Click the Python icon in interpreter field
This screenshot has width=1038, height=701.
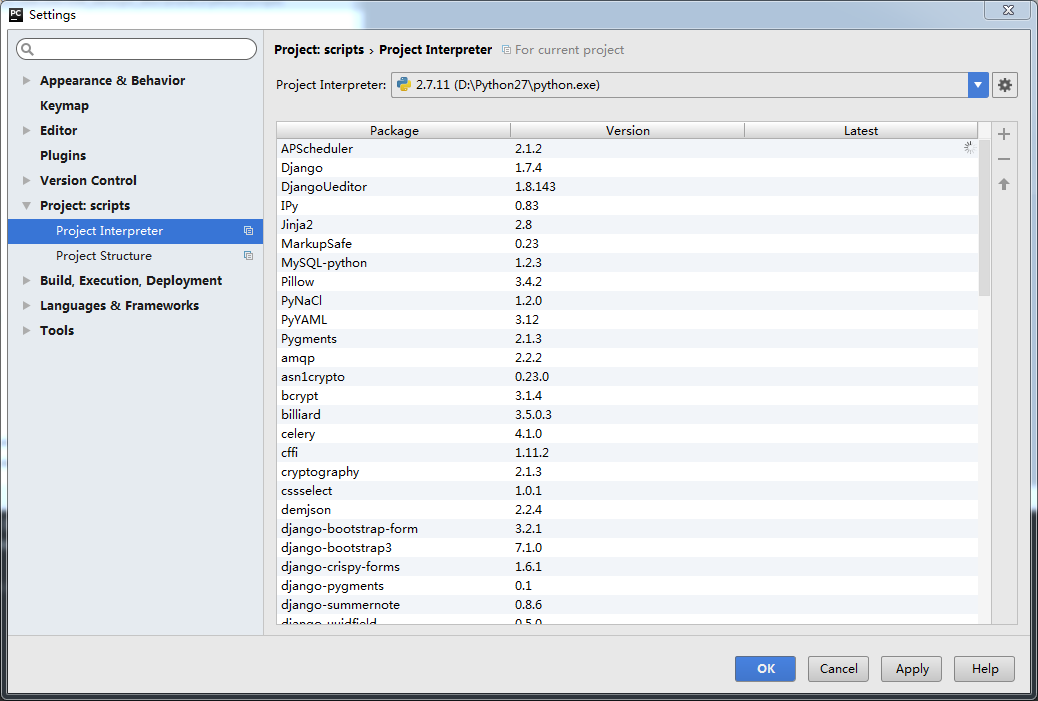click(x=404, y=85)
